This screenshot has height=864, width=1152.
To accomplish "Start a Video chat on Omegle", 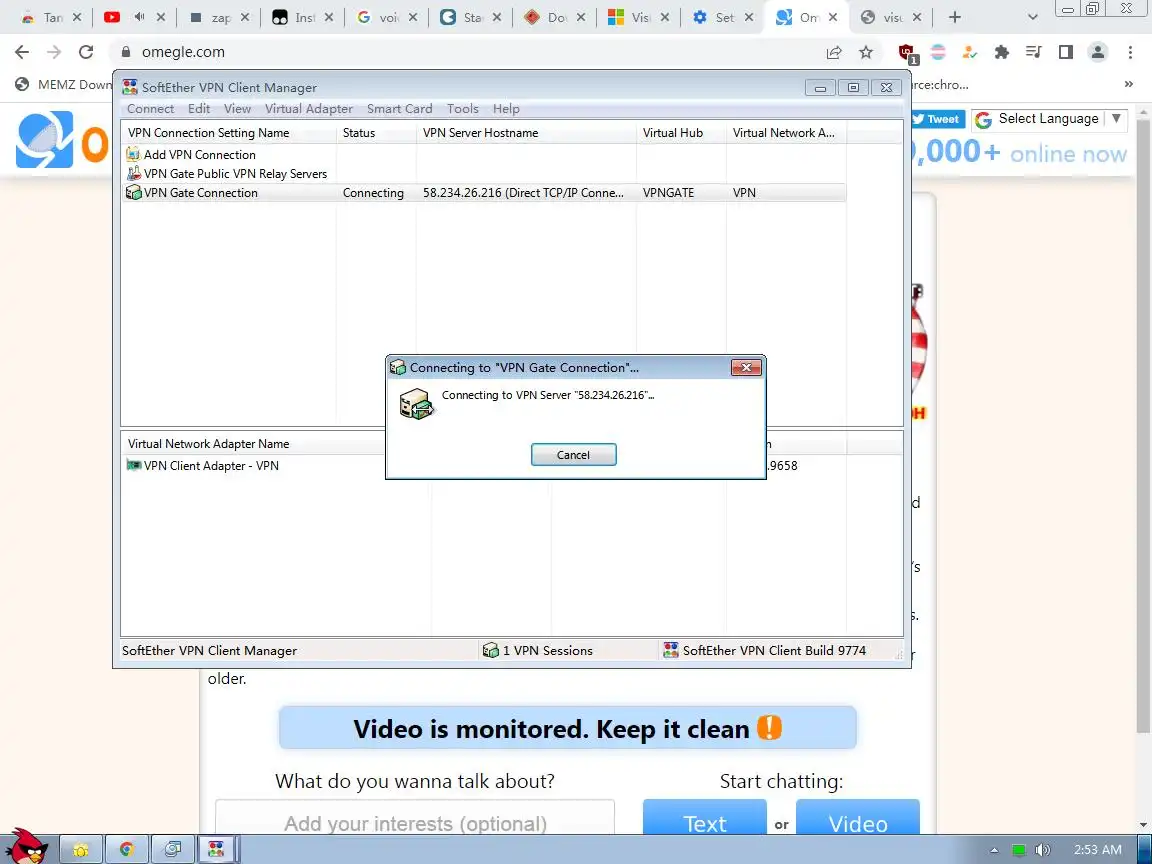I will (857, 819).
